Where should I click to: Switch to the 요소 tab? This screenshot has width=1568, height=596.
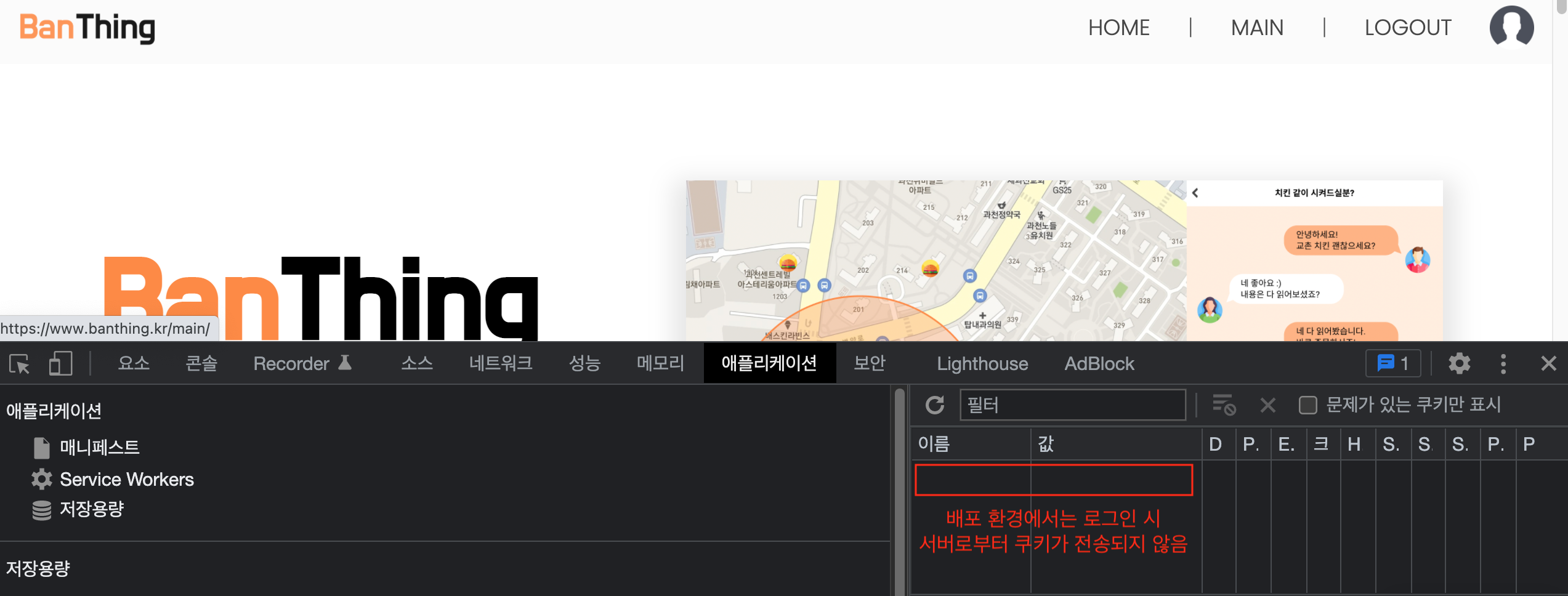pyautogui.click(x=134, y=364)
